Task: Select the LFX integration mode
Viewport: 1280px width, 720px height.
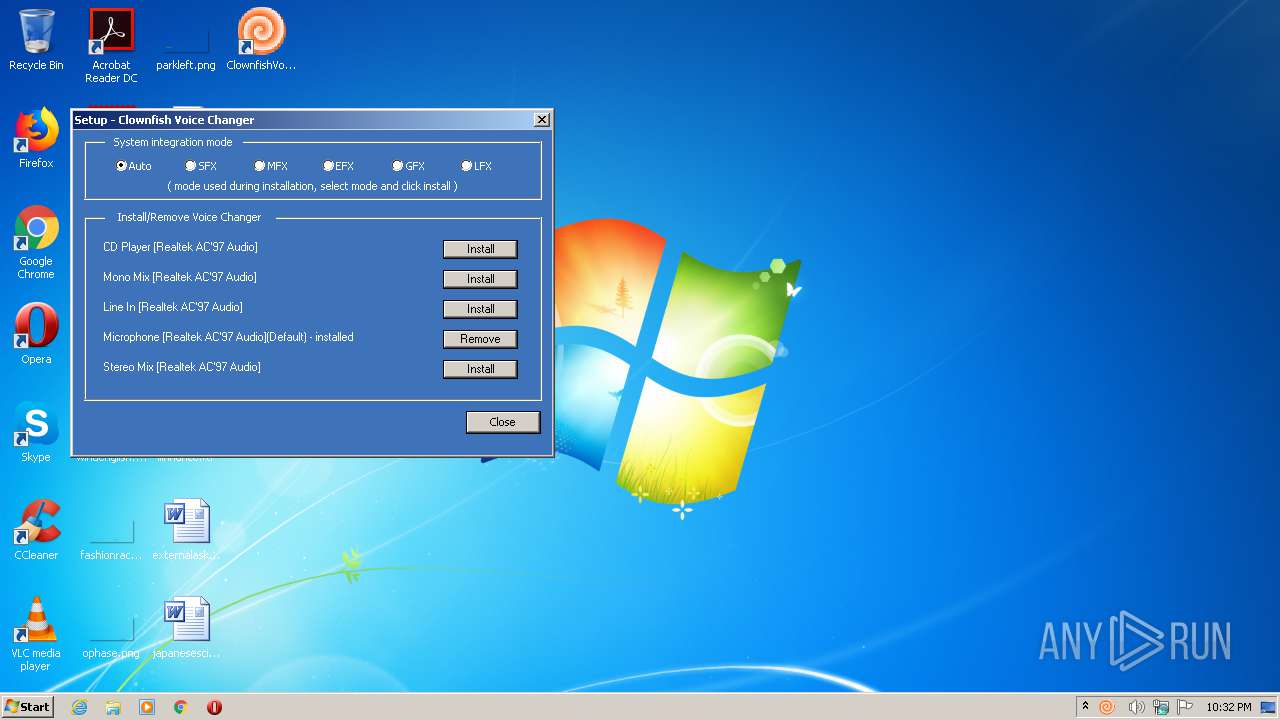Action: point(477,166)
